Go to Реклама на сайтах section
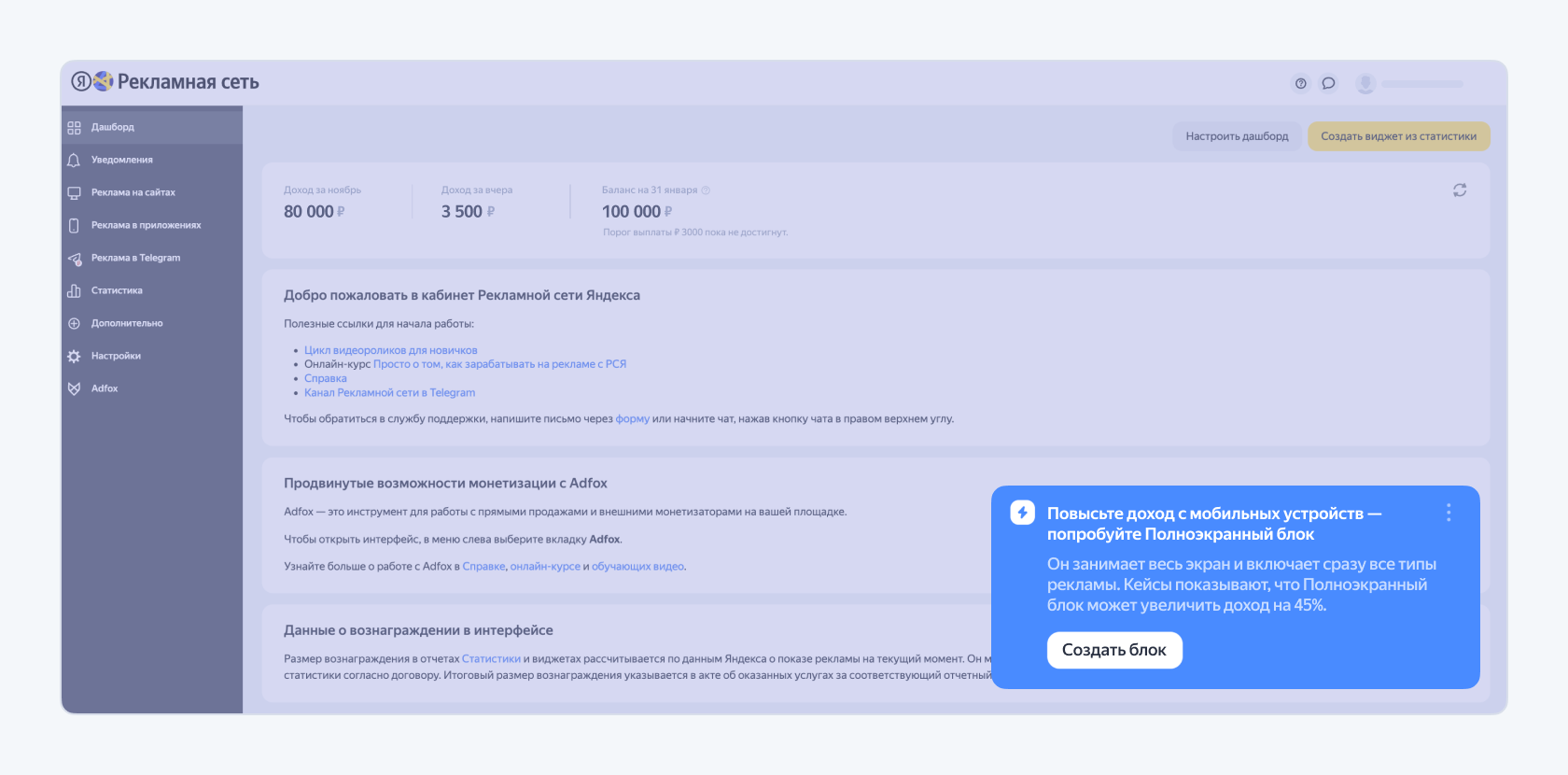 click(152, 192)
